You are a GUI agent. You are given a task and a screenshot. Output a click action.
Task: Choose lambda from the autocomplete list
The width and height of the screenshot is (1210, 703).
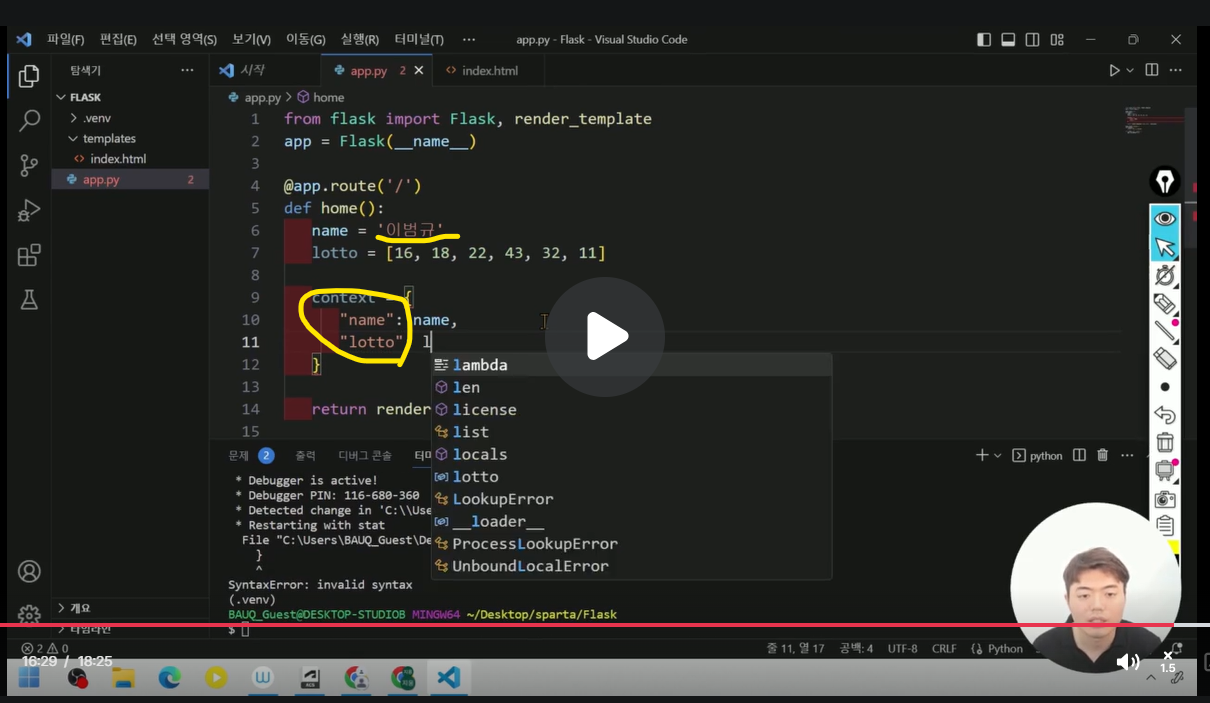coord(631,365)
